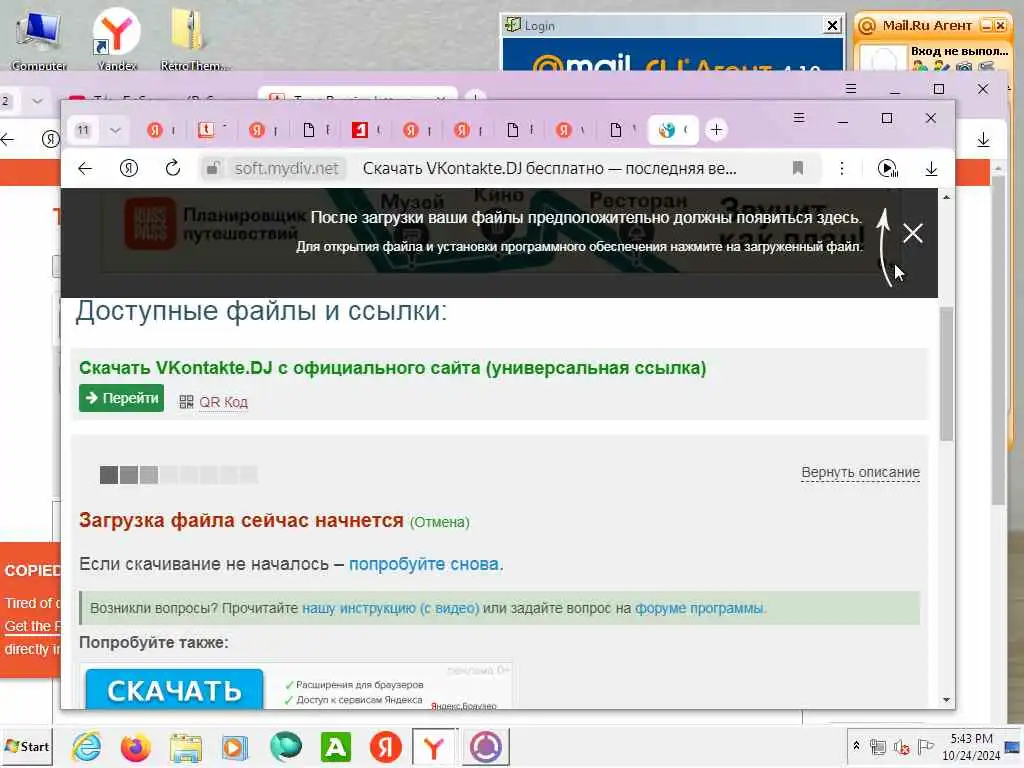Click the Вернуть описание link
Viewport: 1024px width, 768px height.
tap(860, 472)
